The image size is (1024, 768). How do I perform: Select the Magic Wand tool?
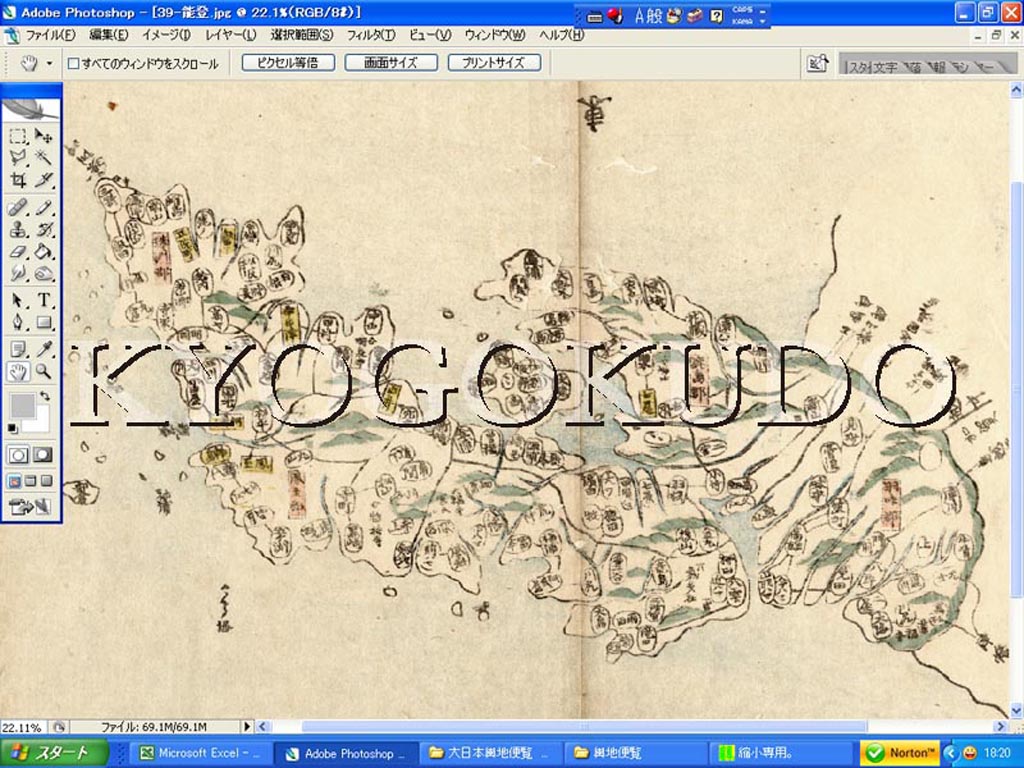pos(43,157)
